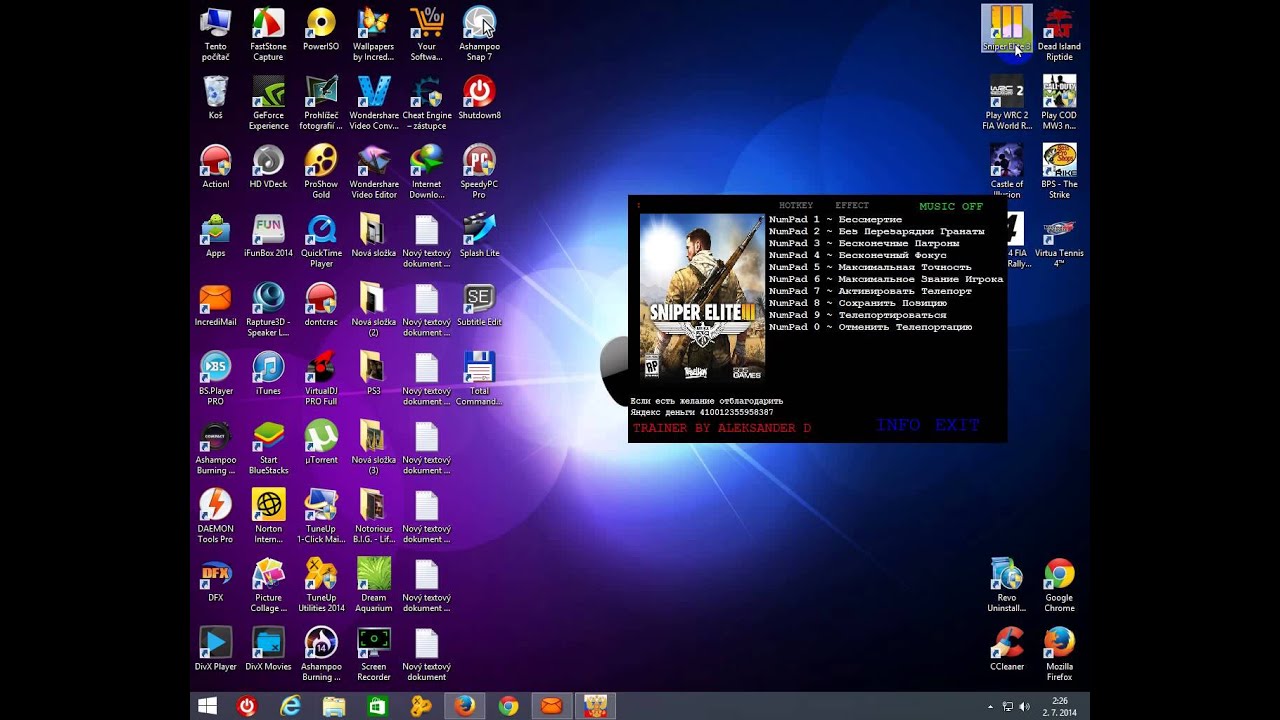
Task: Select the ProShow Gold icon
Action: 321,171
